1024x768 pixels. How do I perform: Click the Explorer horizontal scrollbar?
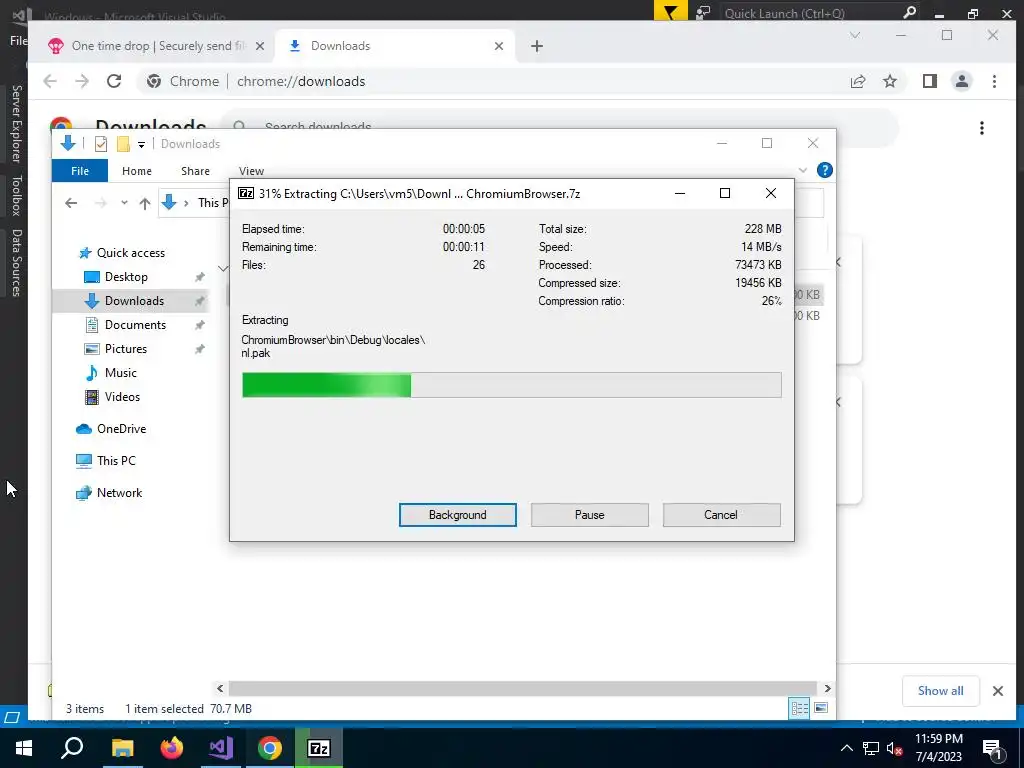coord(522,688)
